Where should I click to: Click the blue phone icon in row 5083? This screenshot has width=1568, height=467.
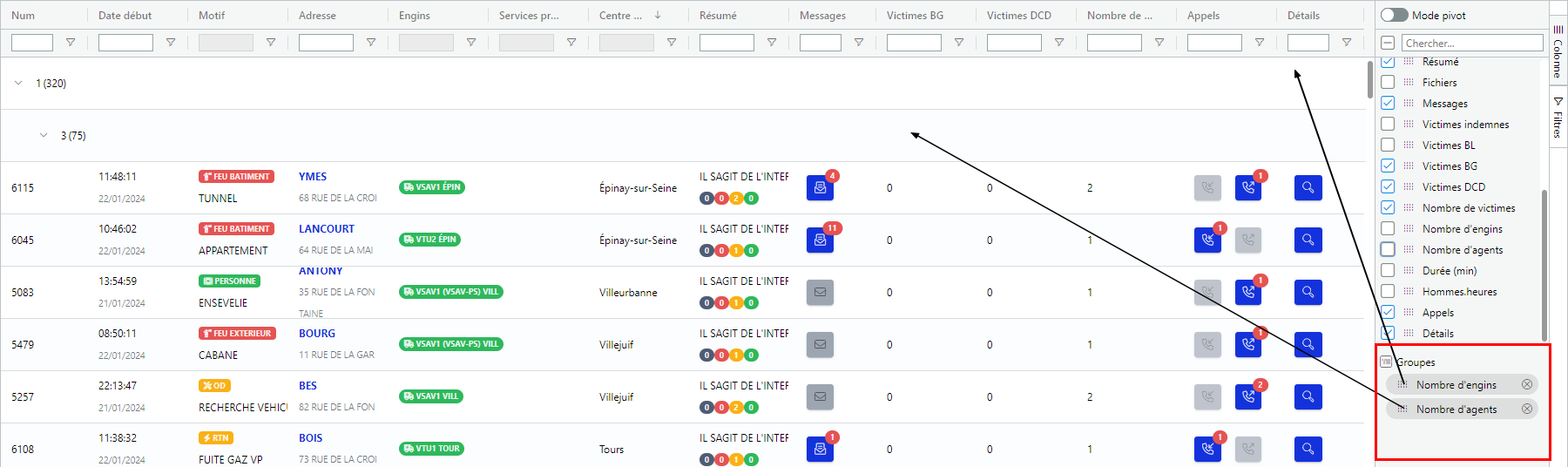coord(1247,293)
